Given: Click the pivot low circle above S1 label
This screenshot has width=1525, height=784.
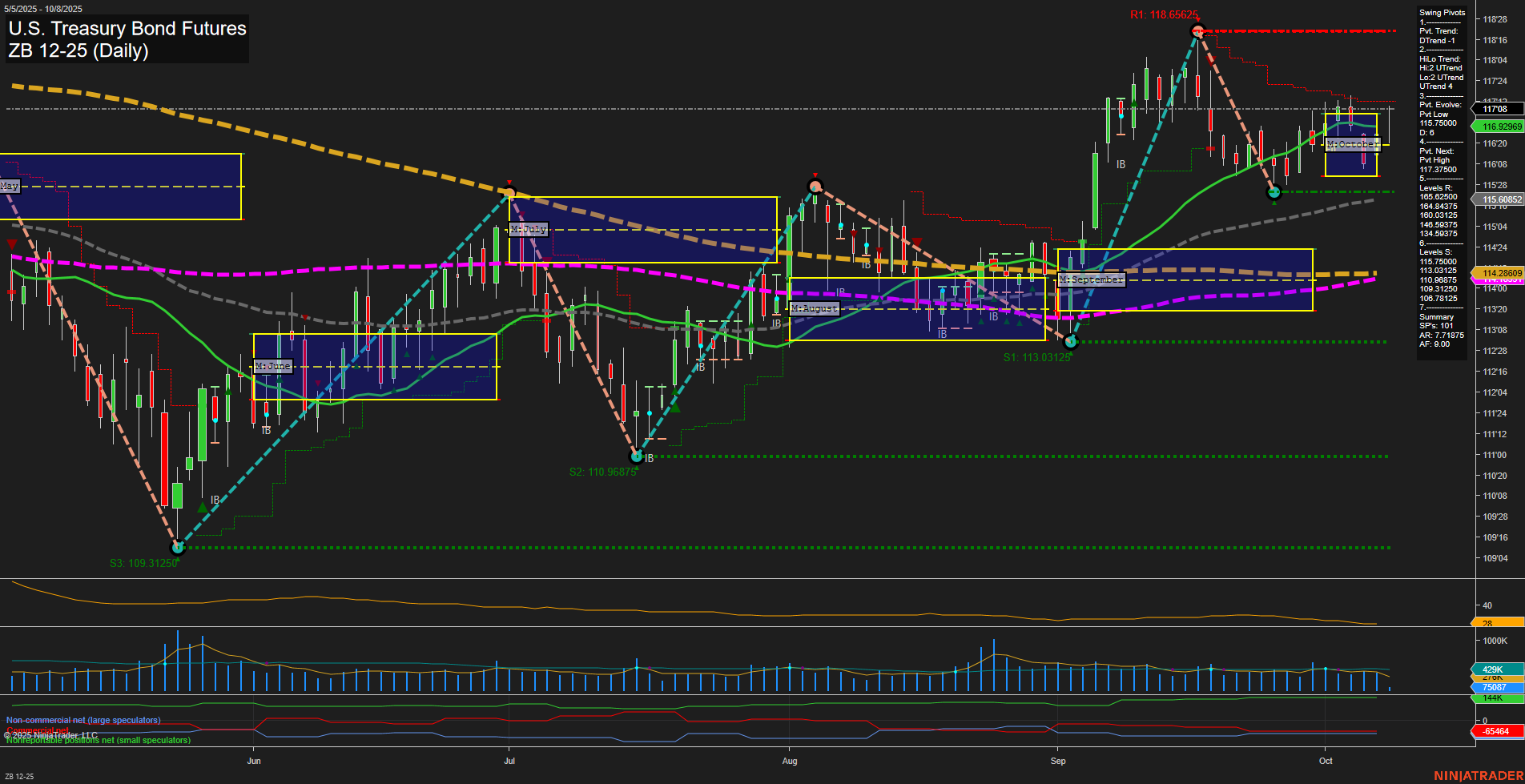Looking at the screenshot, I should pyautogui.click(x=1071, y=342).
